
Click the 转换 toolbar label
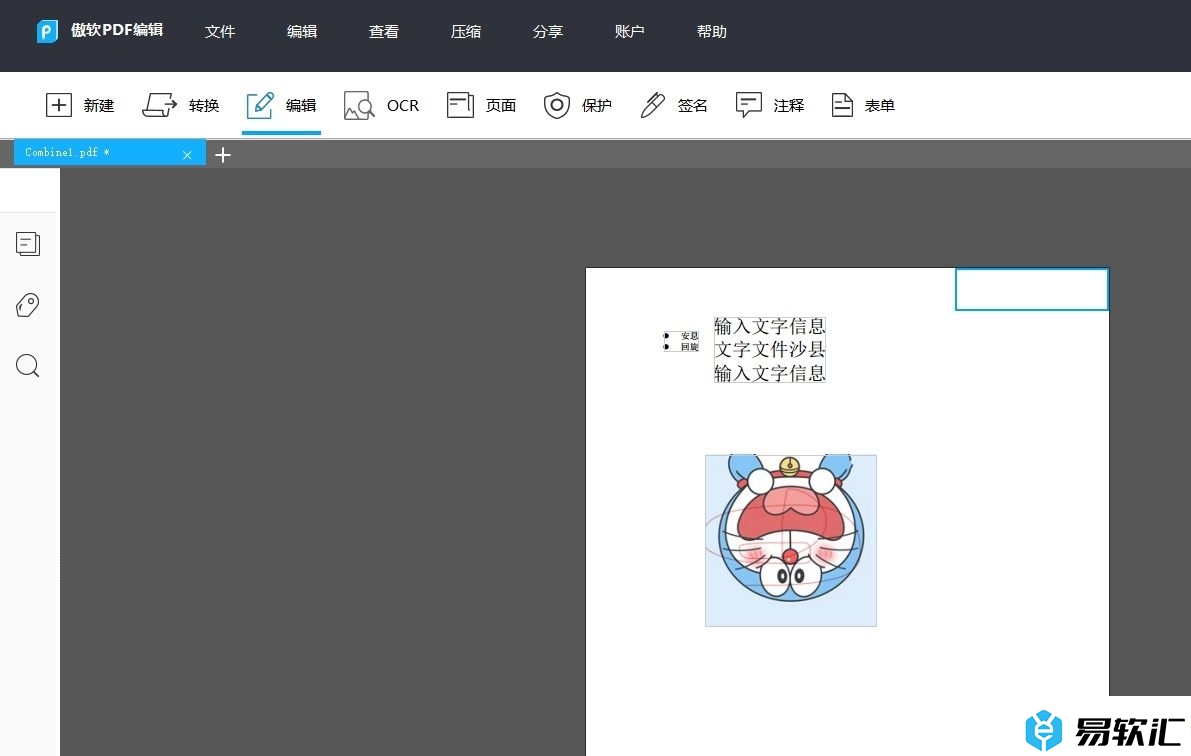tap(204, 106)
